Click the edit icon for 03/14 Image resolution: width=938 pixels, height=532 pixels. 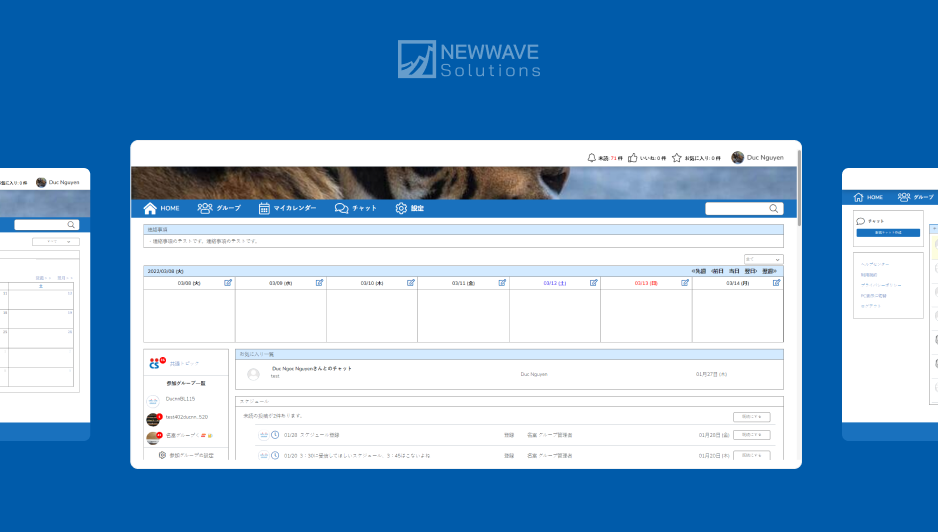pos(776,283)
